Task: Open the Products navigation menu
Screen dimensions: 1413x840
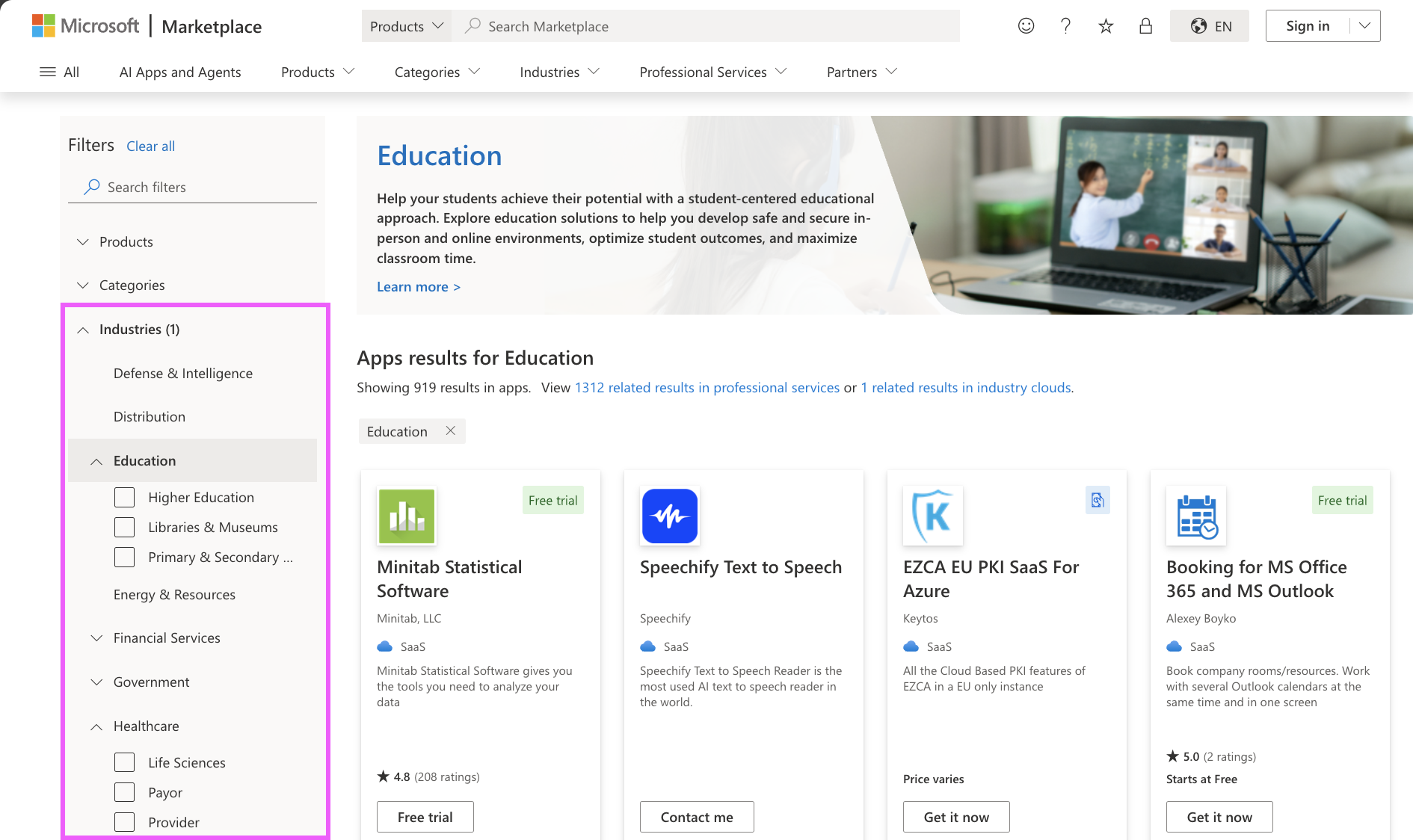Action: 318,72
